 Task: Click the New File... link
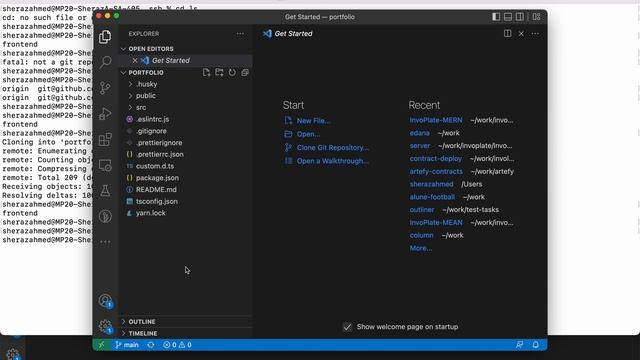[313, 121]
